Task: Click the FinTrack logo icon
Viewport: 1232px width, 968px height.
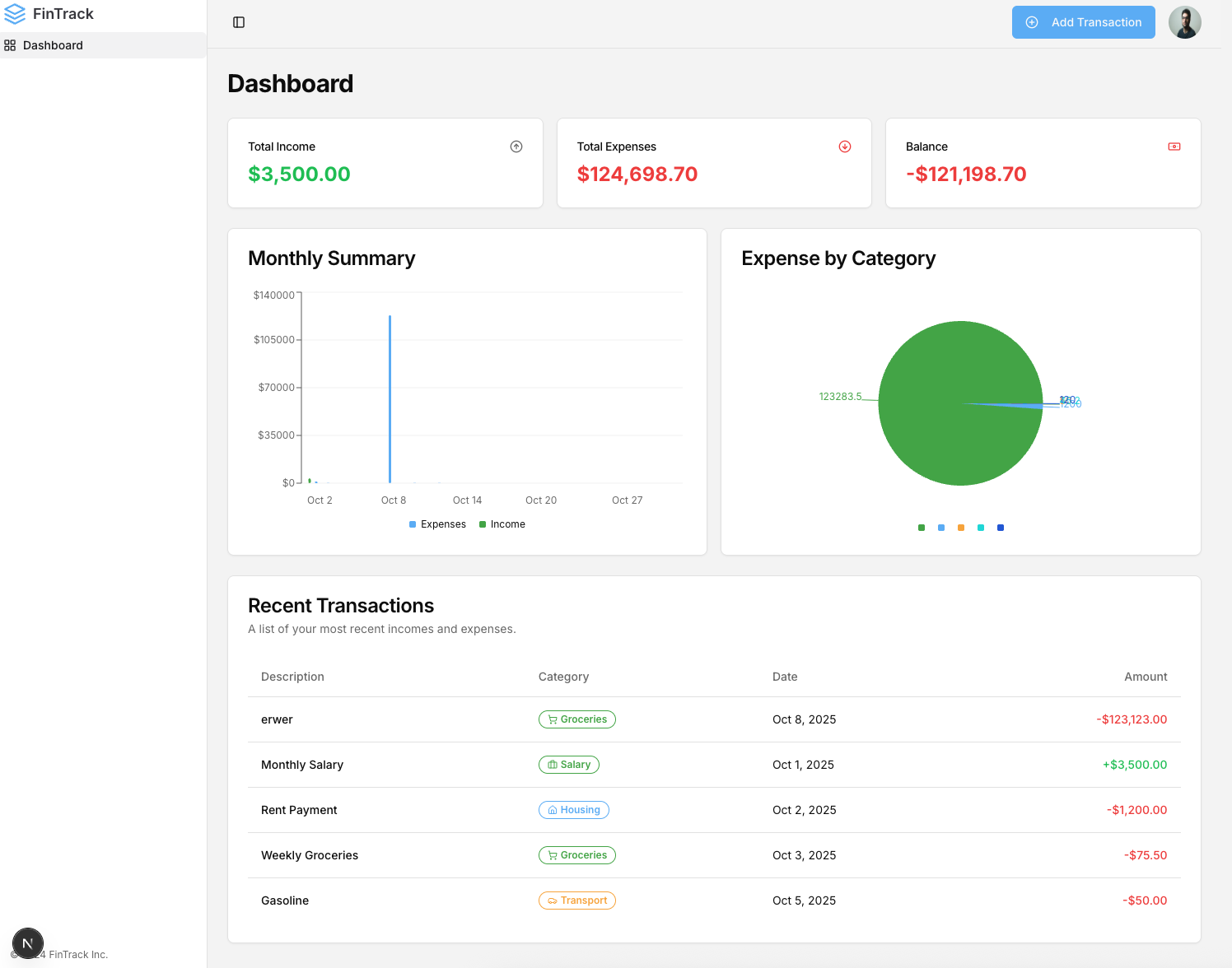Action: tap(14, 13)
